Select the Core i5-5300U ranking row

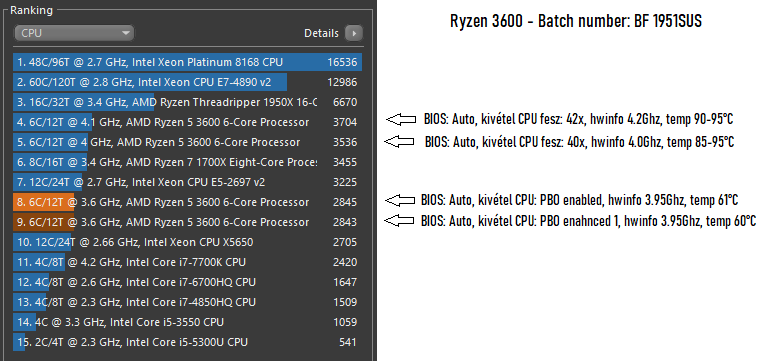188,342
